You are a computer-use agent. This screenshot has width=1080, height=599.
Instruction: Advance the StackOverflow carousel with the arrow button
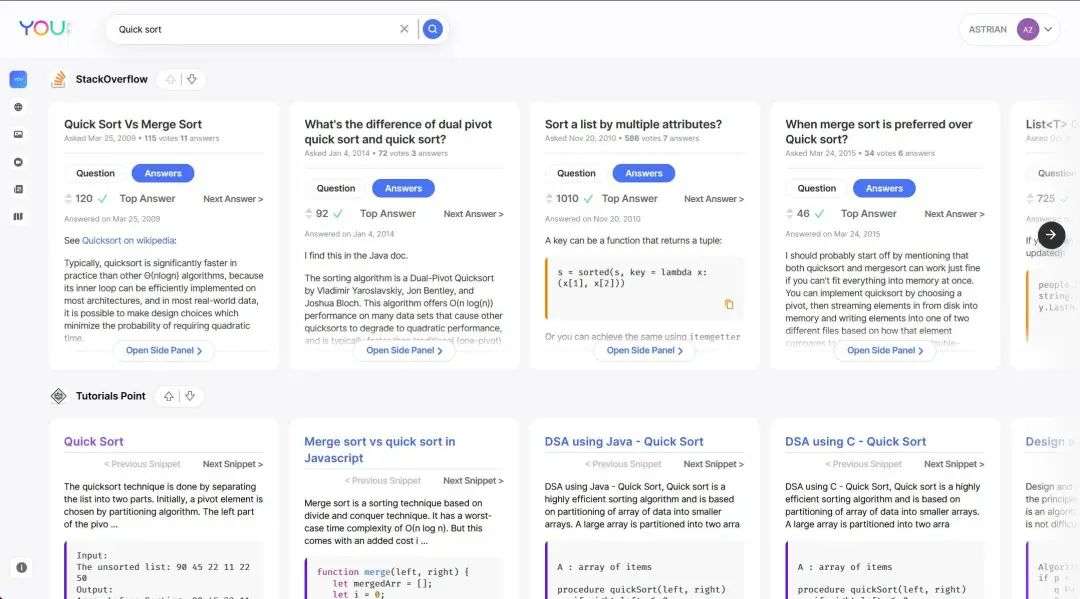(x=1051, y=235)
